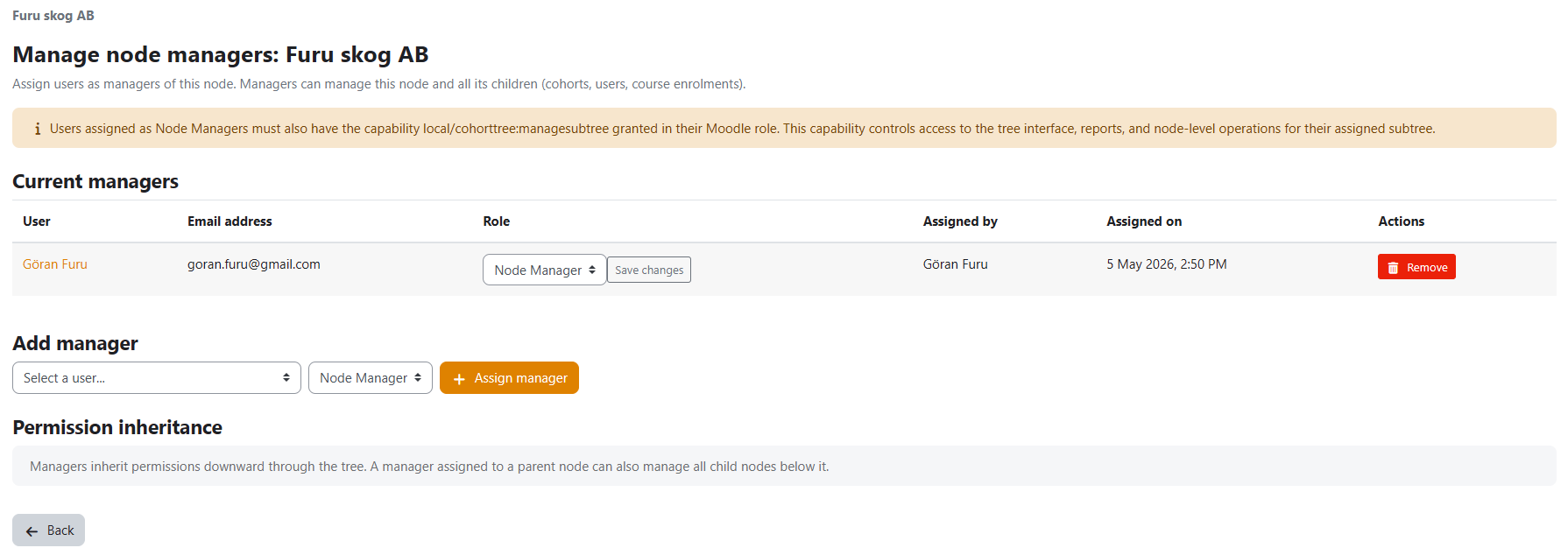The height and width of the screenshot is (555, 1568).
Task: Click the plus icon on Assign manager
Action: click(x=459, y=379)
